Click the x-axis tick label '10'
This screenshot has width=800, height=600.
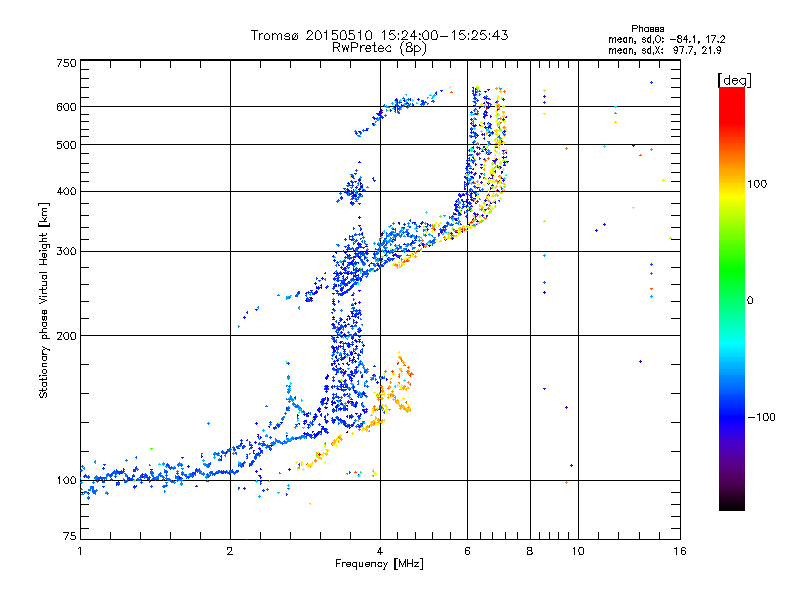coord(578,551)
